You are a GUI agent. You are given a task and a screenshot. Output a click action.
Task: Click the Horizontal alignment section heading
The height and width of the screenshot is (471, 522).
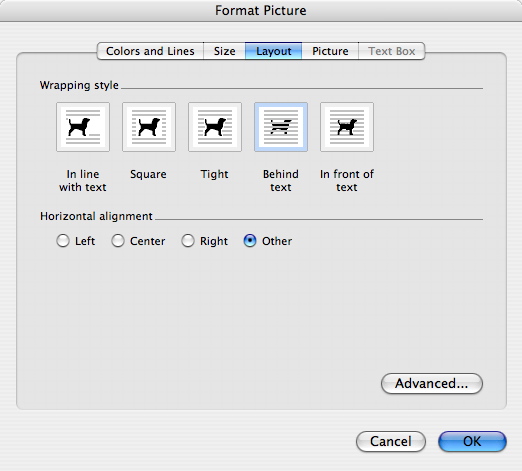pyautogui.click(x=96, y=216)
